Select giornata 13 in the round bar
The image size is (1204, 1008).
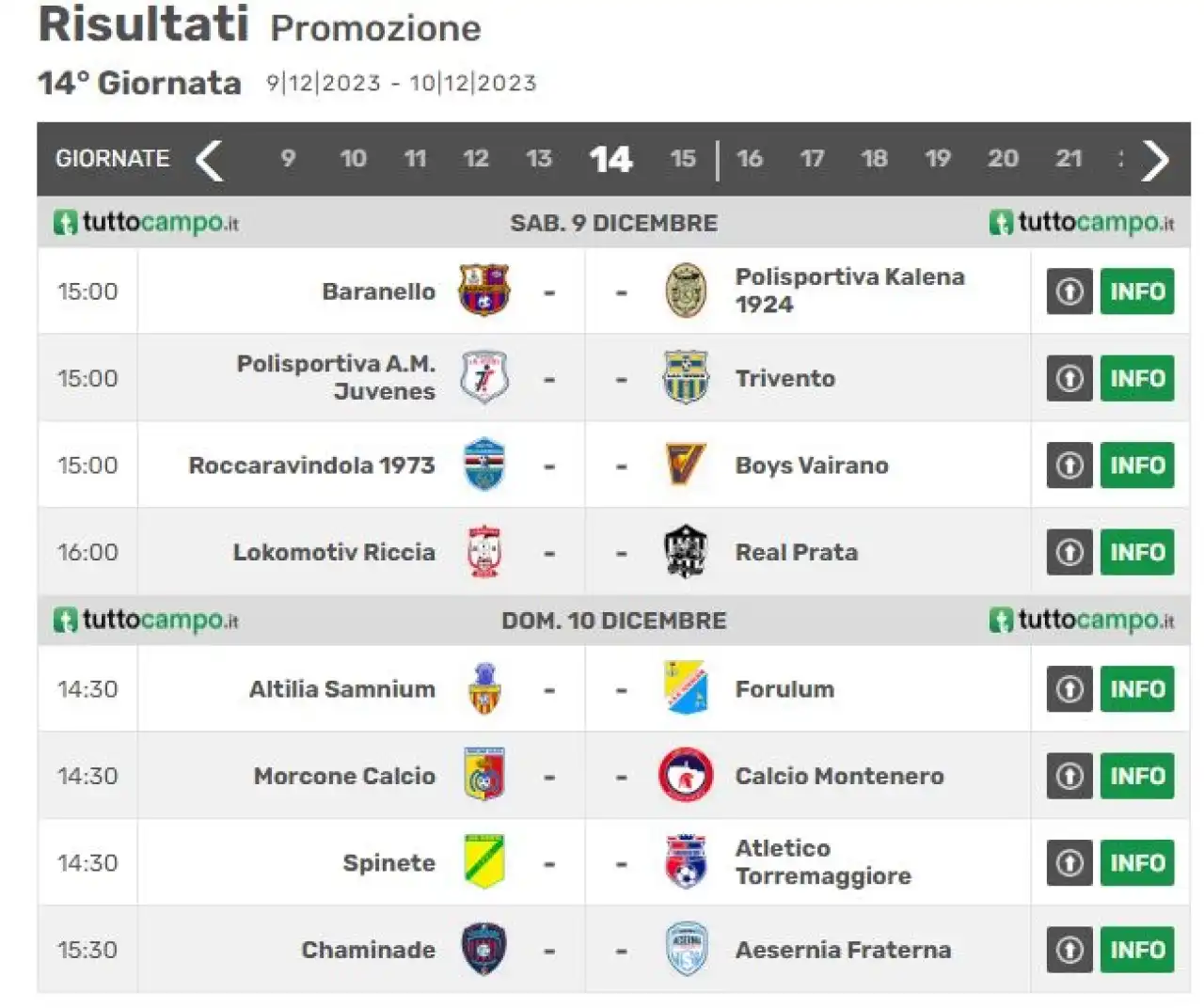tap(539, 159)
